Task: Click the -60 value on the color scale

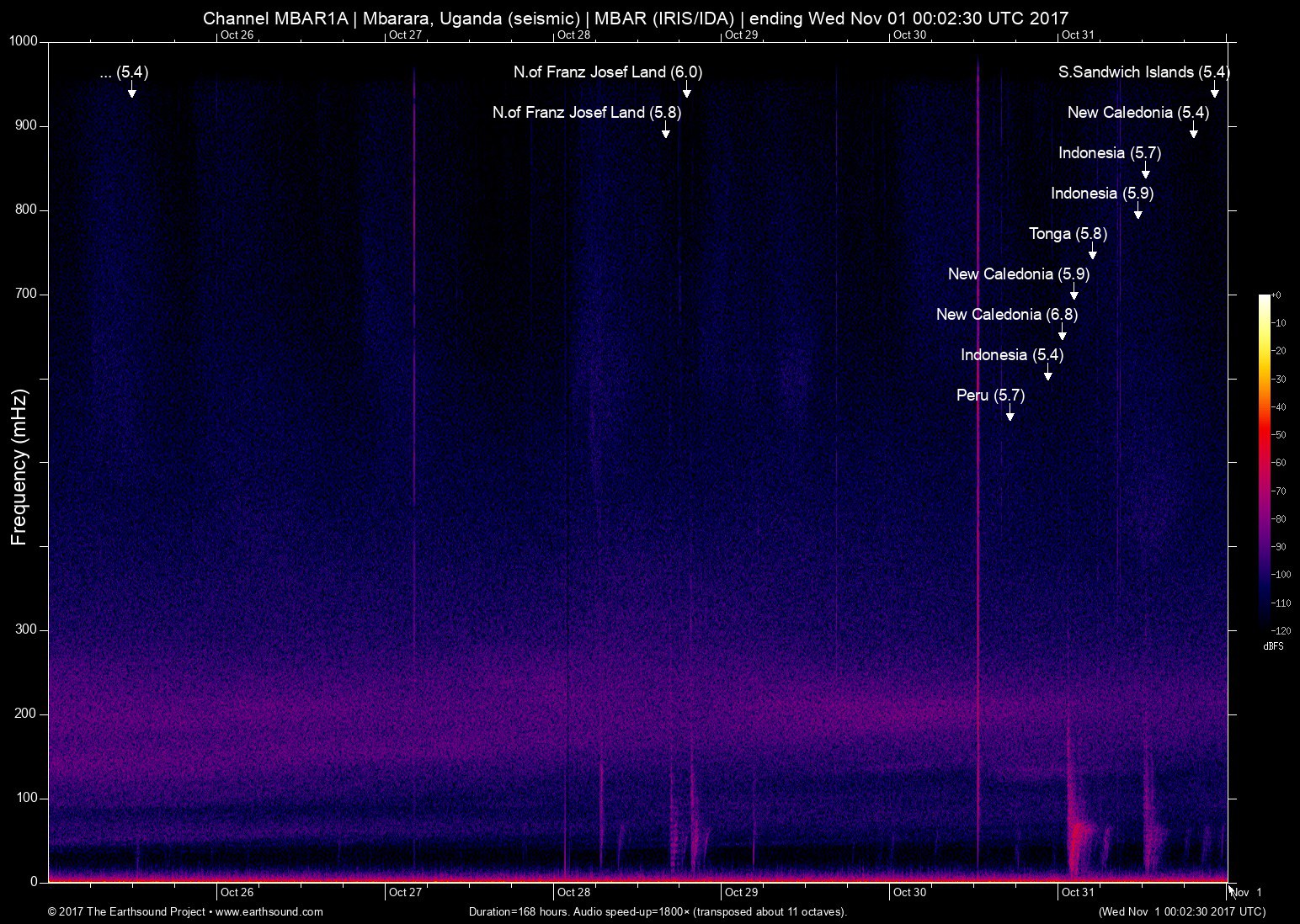Action: point(1278,463)
